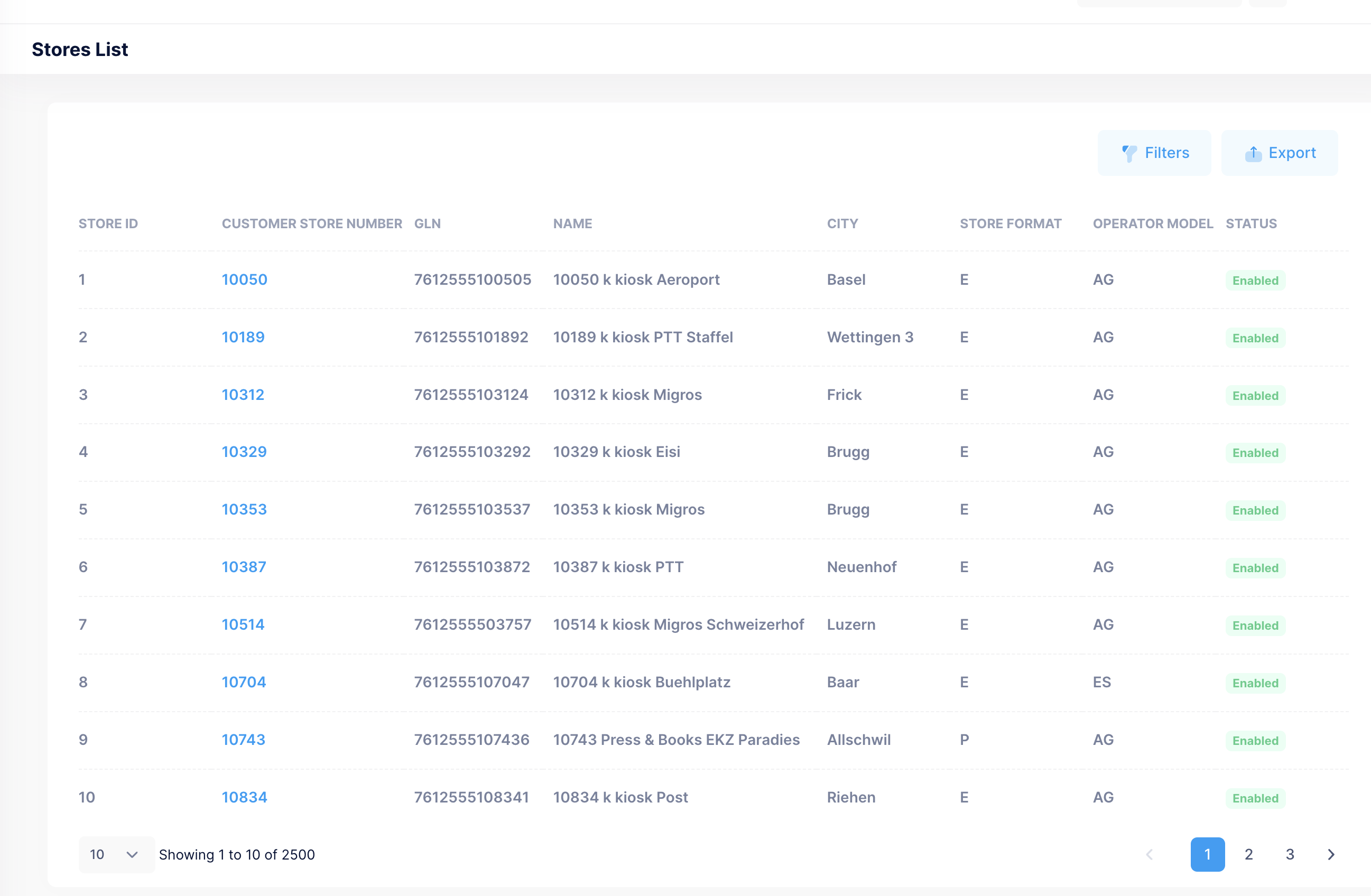Open the rows-per-page dropdown showing 10
This screenshot has height=896, width=1371.
116,855
